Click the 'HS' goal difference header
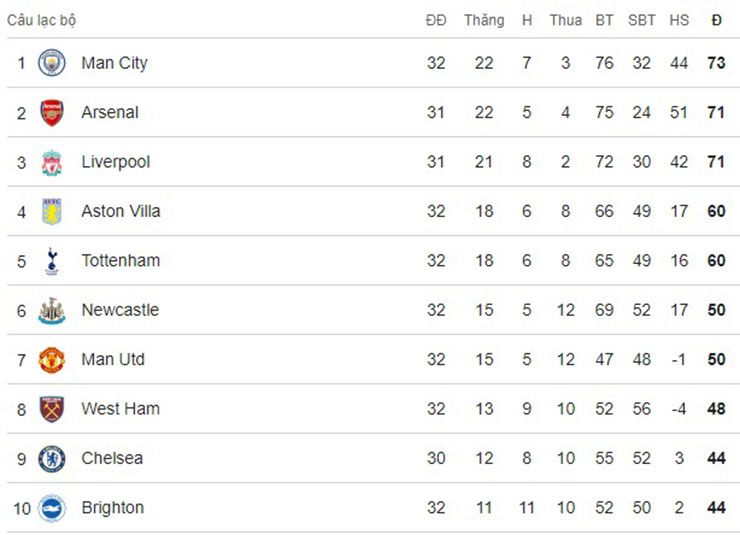740x535 pixels. [x=679, y=20]
